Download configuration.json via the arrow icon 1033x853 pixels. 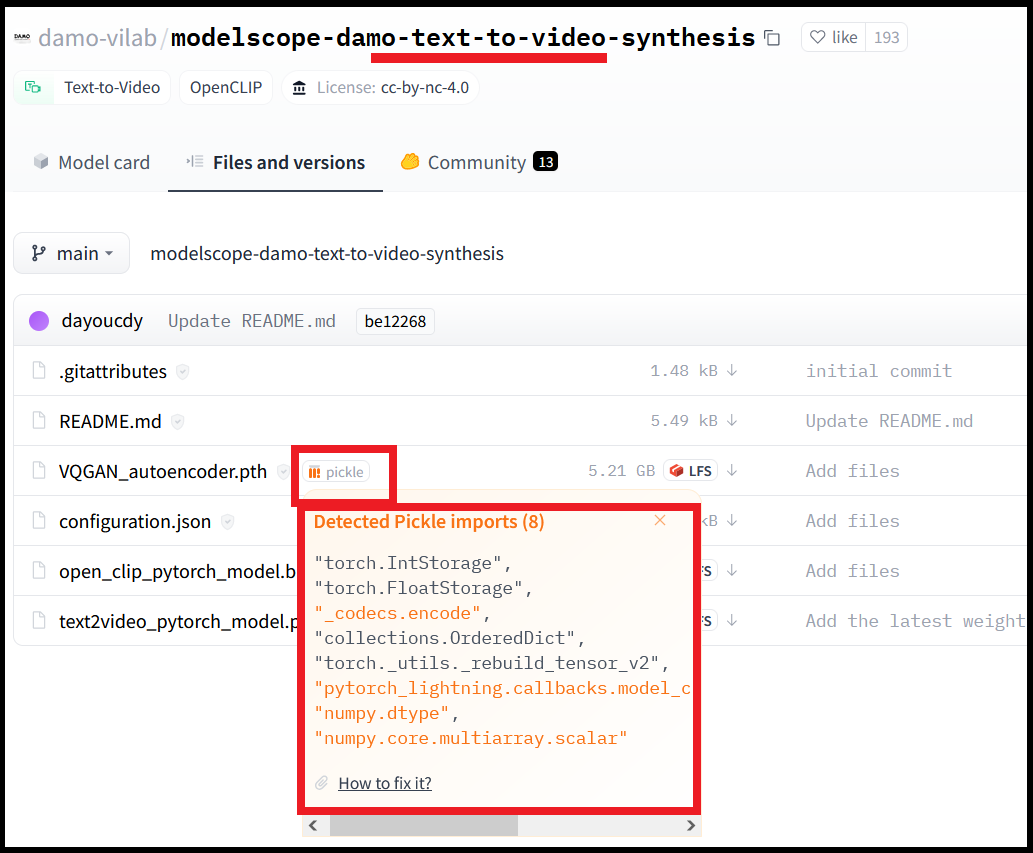[732, 520]
